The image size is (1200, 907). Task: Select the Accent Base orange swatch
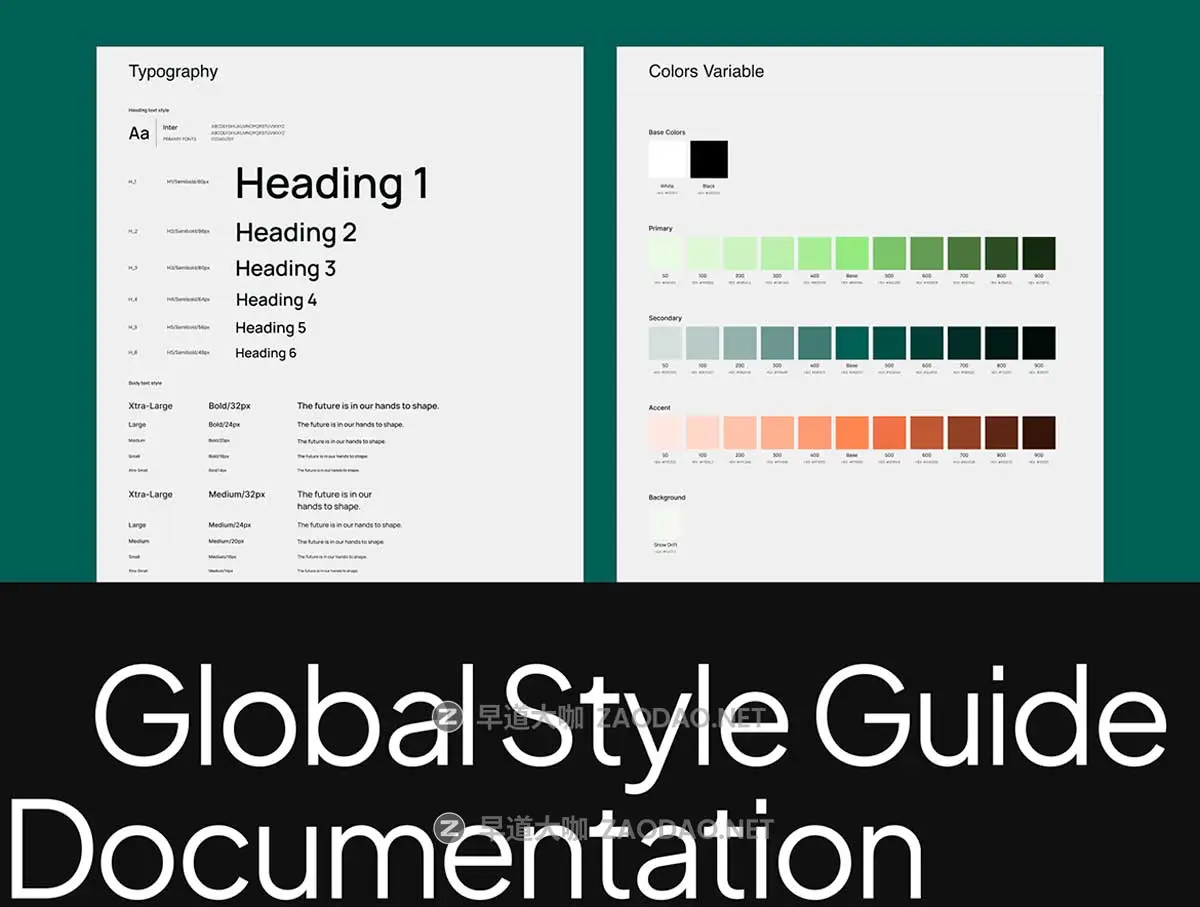(x=852, y=433)
